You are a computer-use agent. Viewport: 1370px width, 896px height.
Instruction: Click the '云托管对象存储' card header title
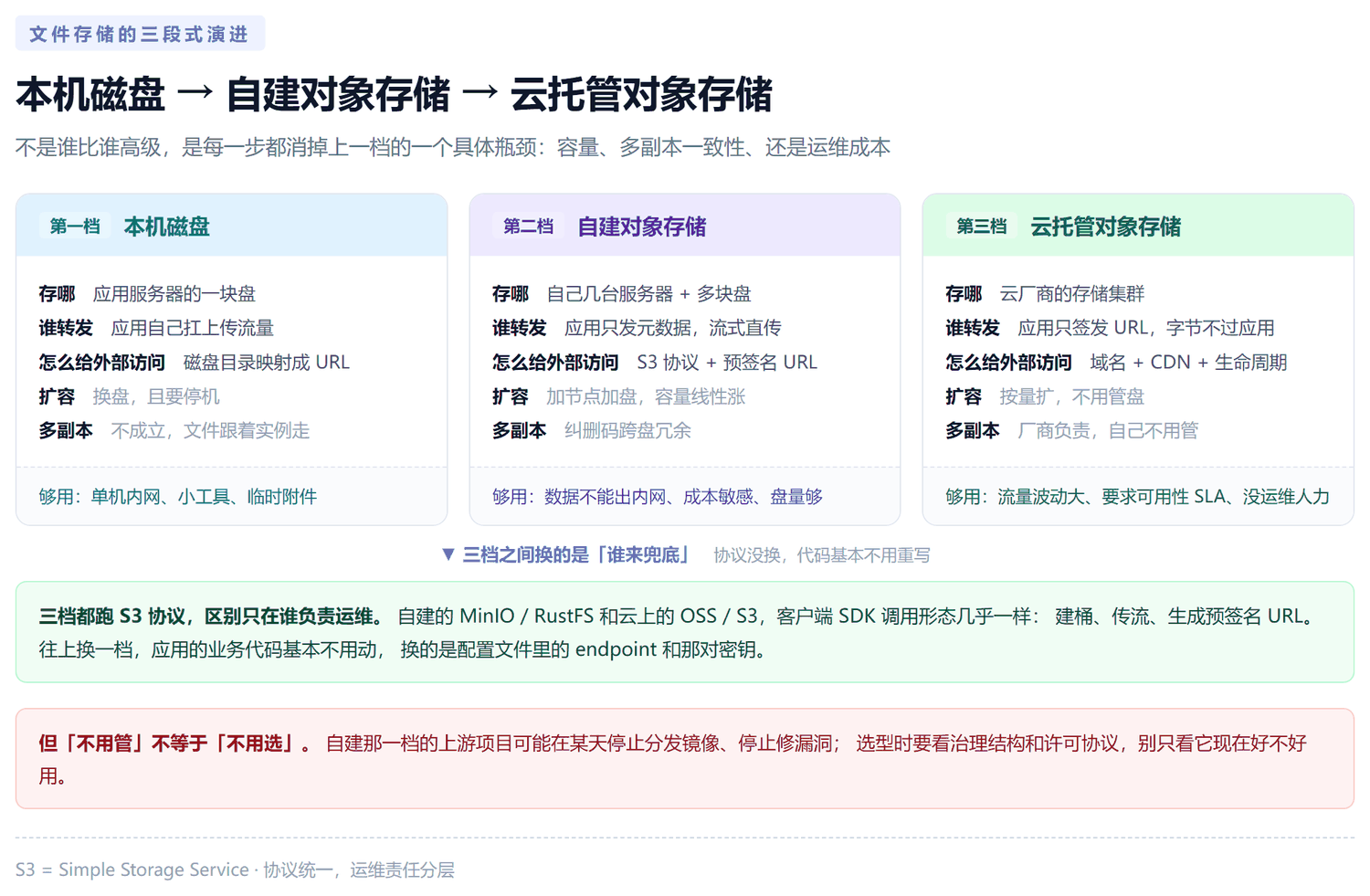(1106, 227)
